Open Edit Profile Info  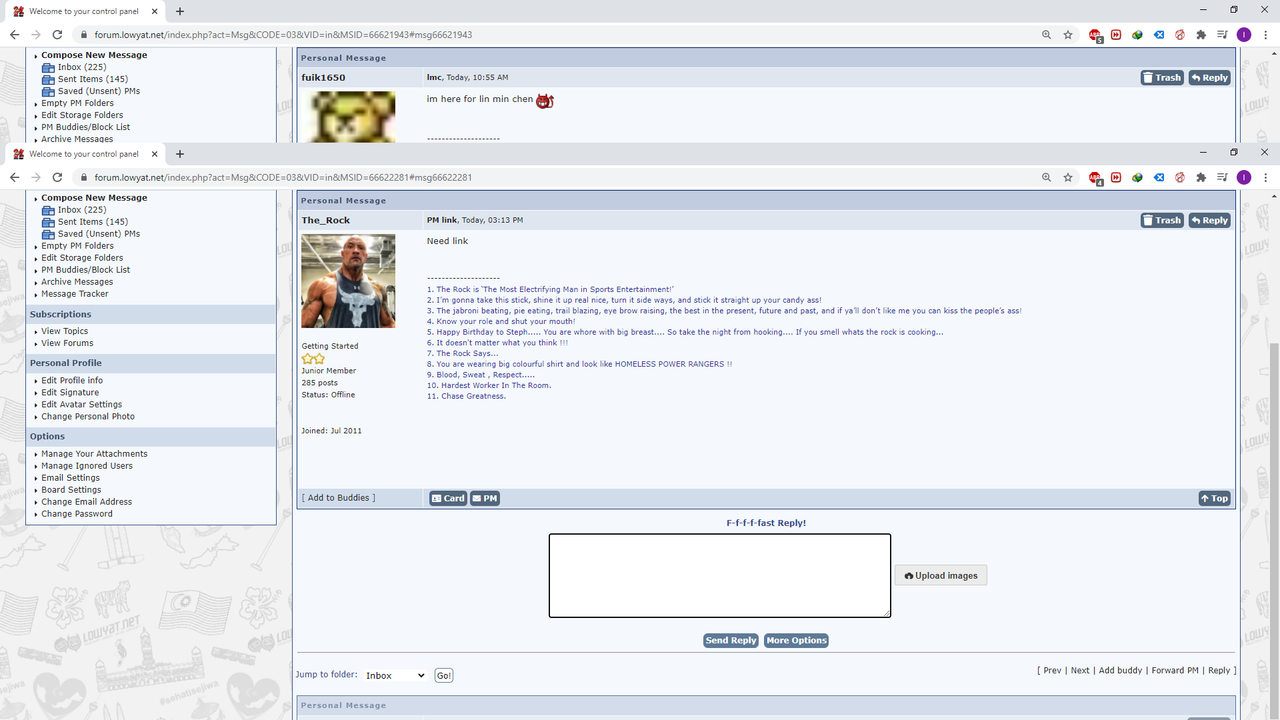click(72, 381)
